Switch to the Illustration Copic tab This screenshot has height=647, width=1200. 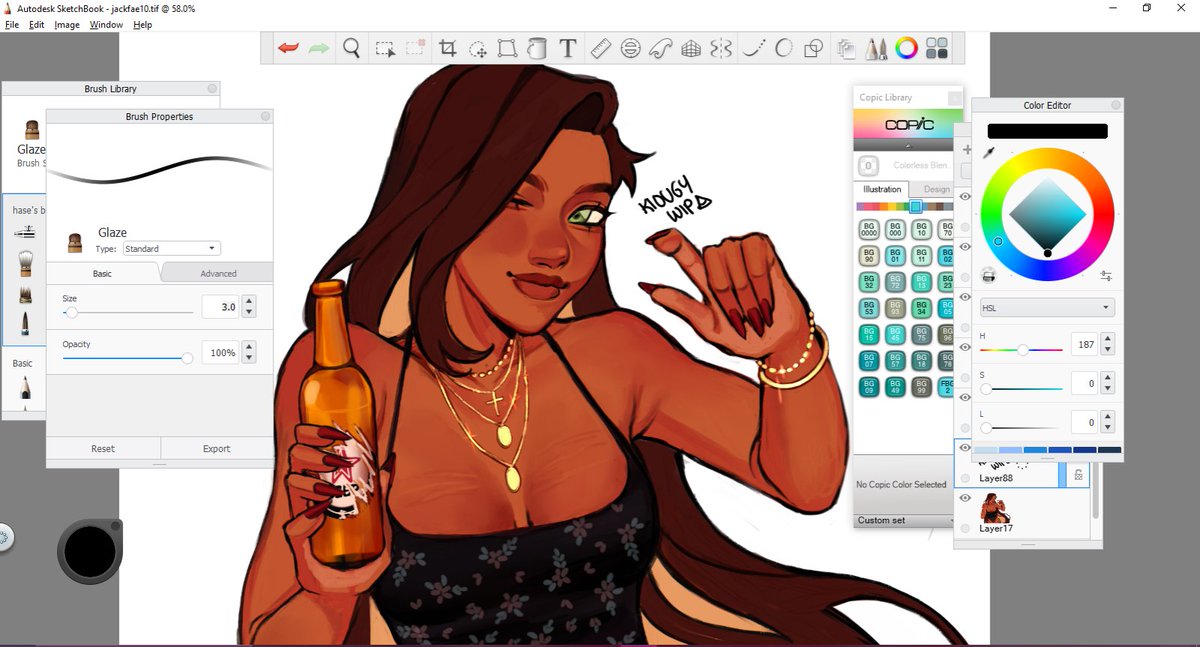(x=882, y=189)
